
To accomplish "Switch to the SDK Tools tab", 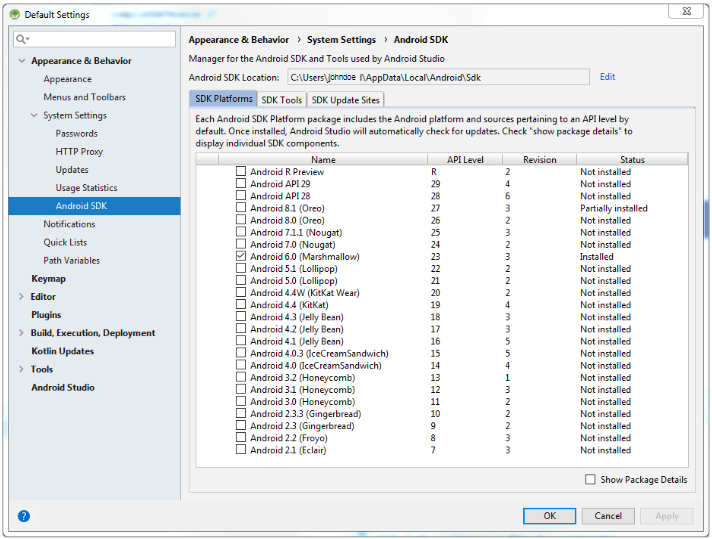I will 282,100.
